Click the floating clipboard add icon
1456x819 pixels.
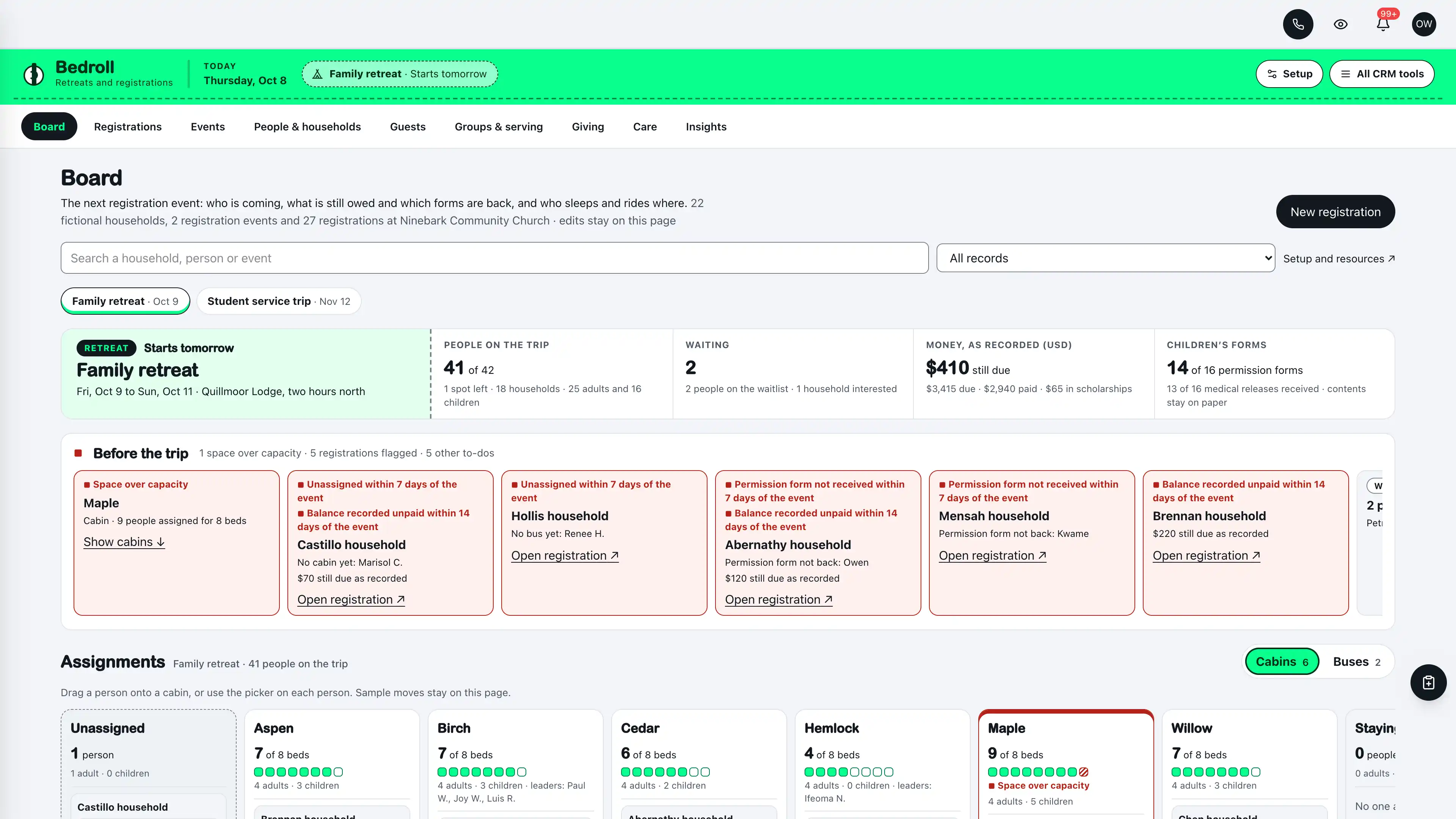(1428, 683)
